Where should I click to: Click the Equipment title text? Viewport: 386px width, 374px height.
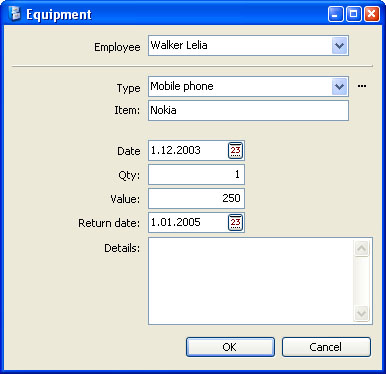pos(59,15)
